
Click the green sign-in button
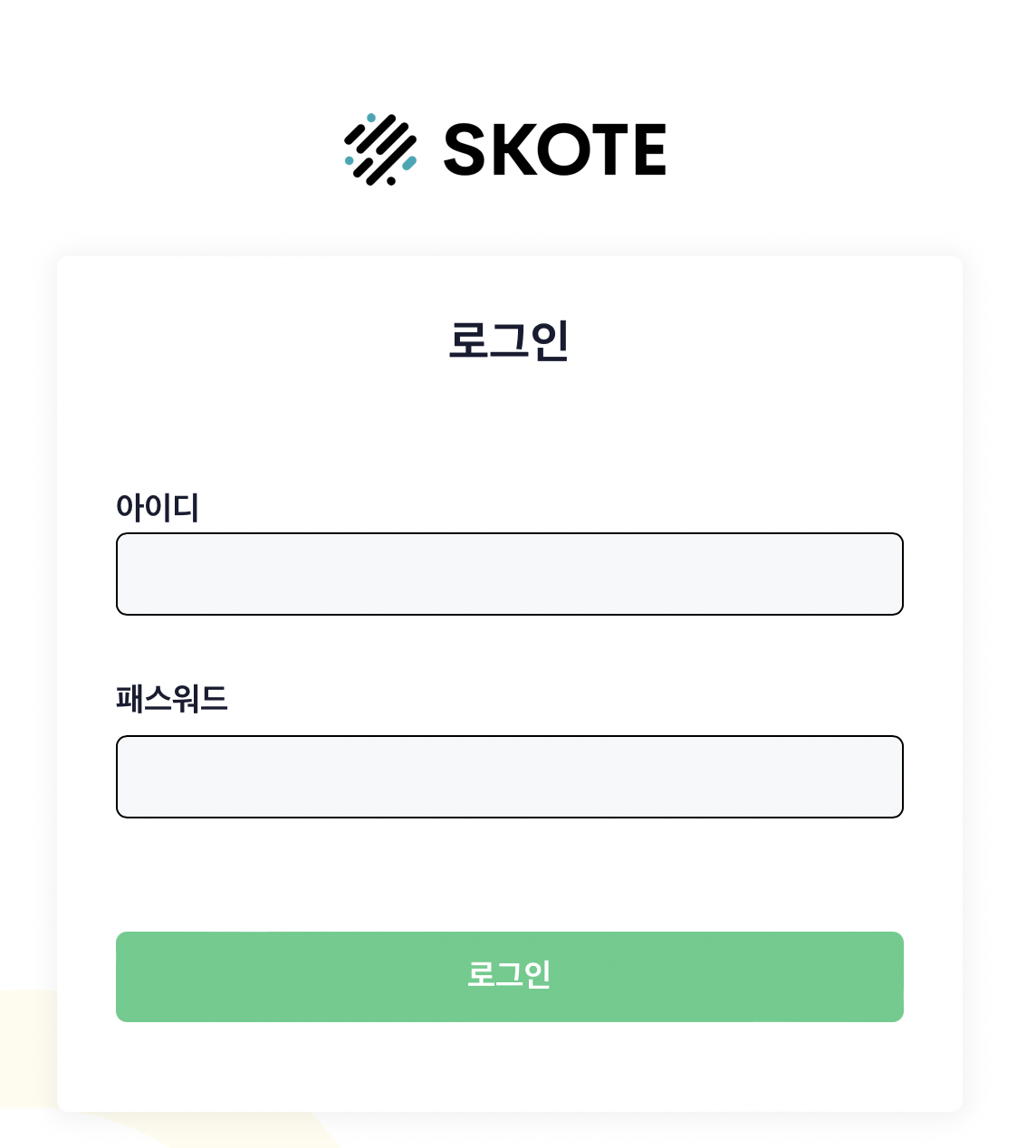tap(509, 976)
